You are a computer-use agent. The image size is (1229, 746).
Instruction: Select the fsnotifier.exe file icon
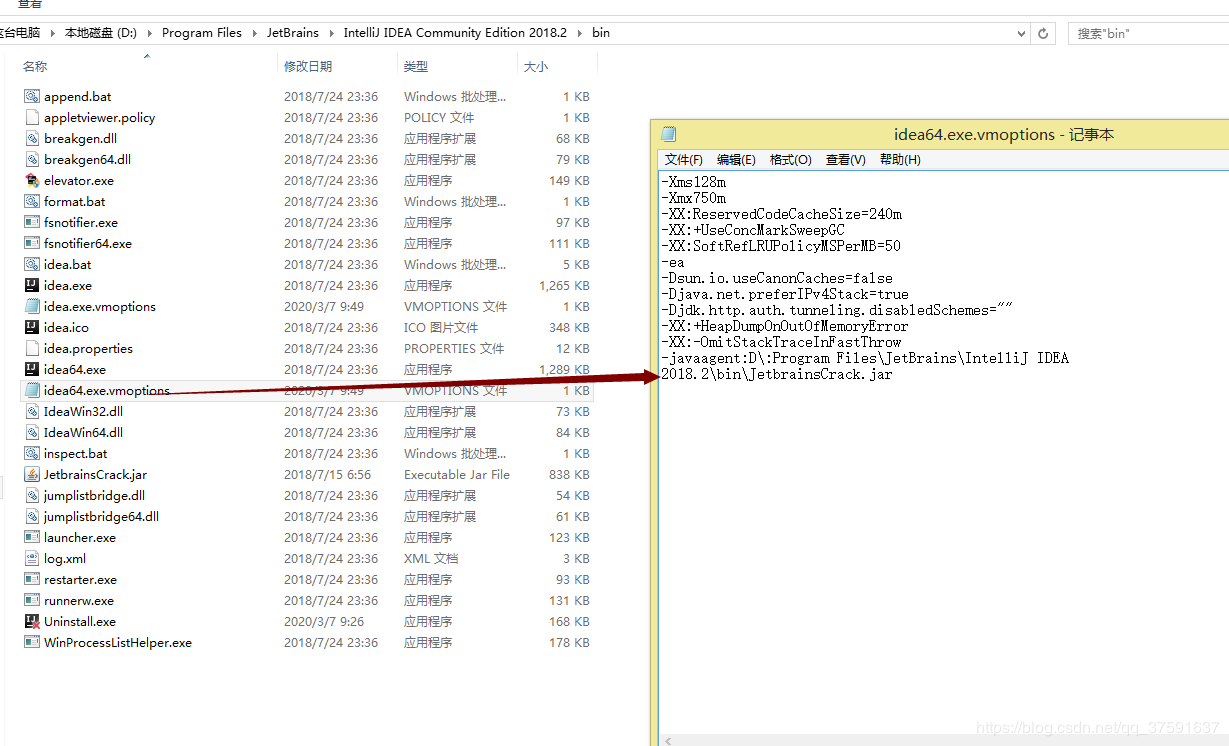coord(32,223)
